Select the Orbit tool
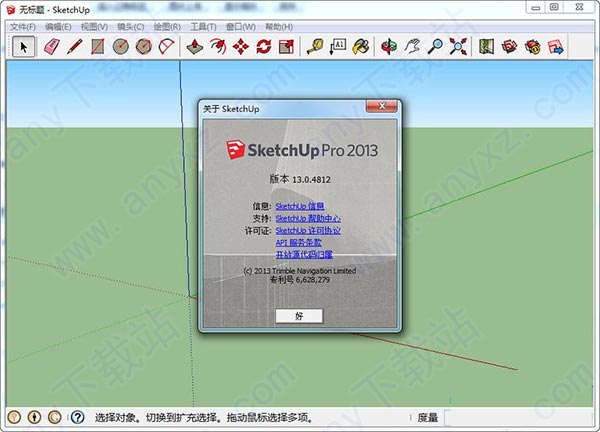Viewport: 600px width, 432px height. (x=389, y=47)
